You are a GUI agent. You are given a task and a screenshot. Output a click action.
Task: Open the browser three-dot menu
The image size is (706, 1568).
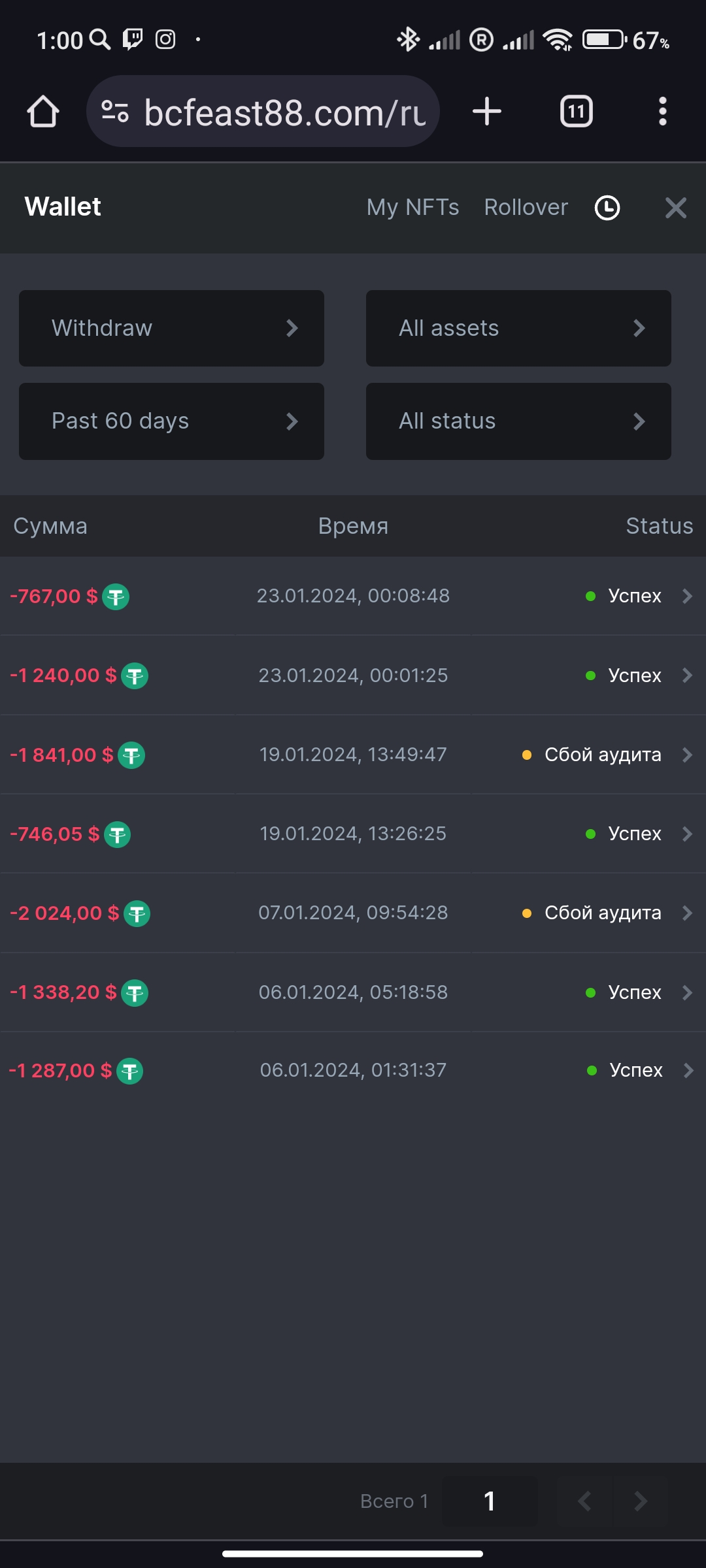663,111
